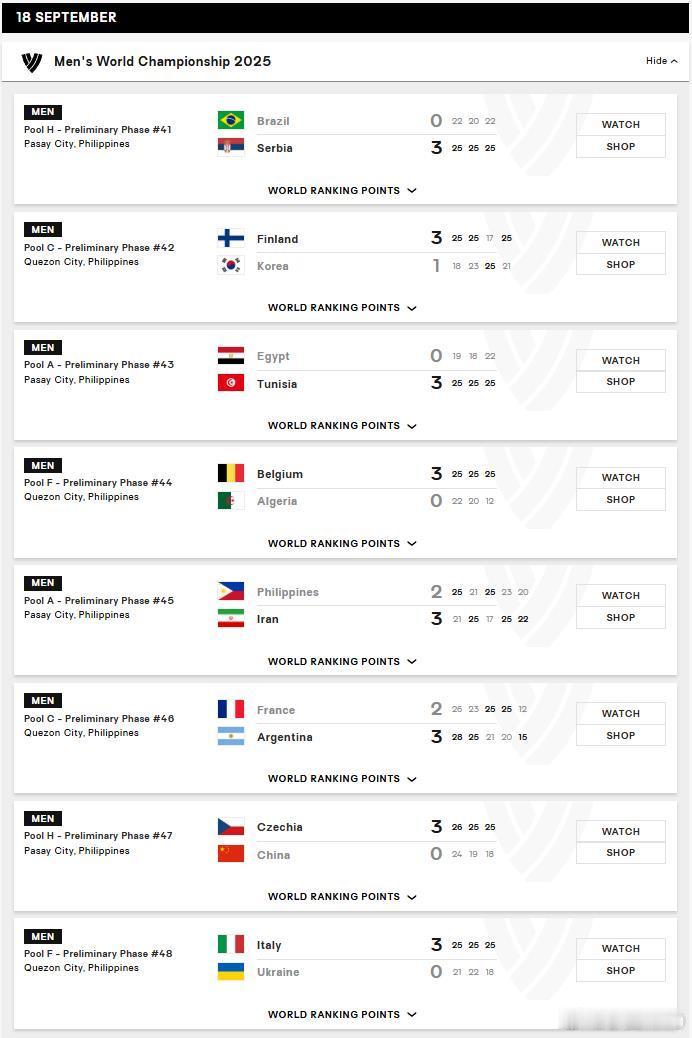
Task: Expand World Ranking Points for Brazil–Serbia
Action: tap(342, 191)
